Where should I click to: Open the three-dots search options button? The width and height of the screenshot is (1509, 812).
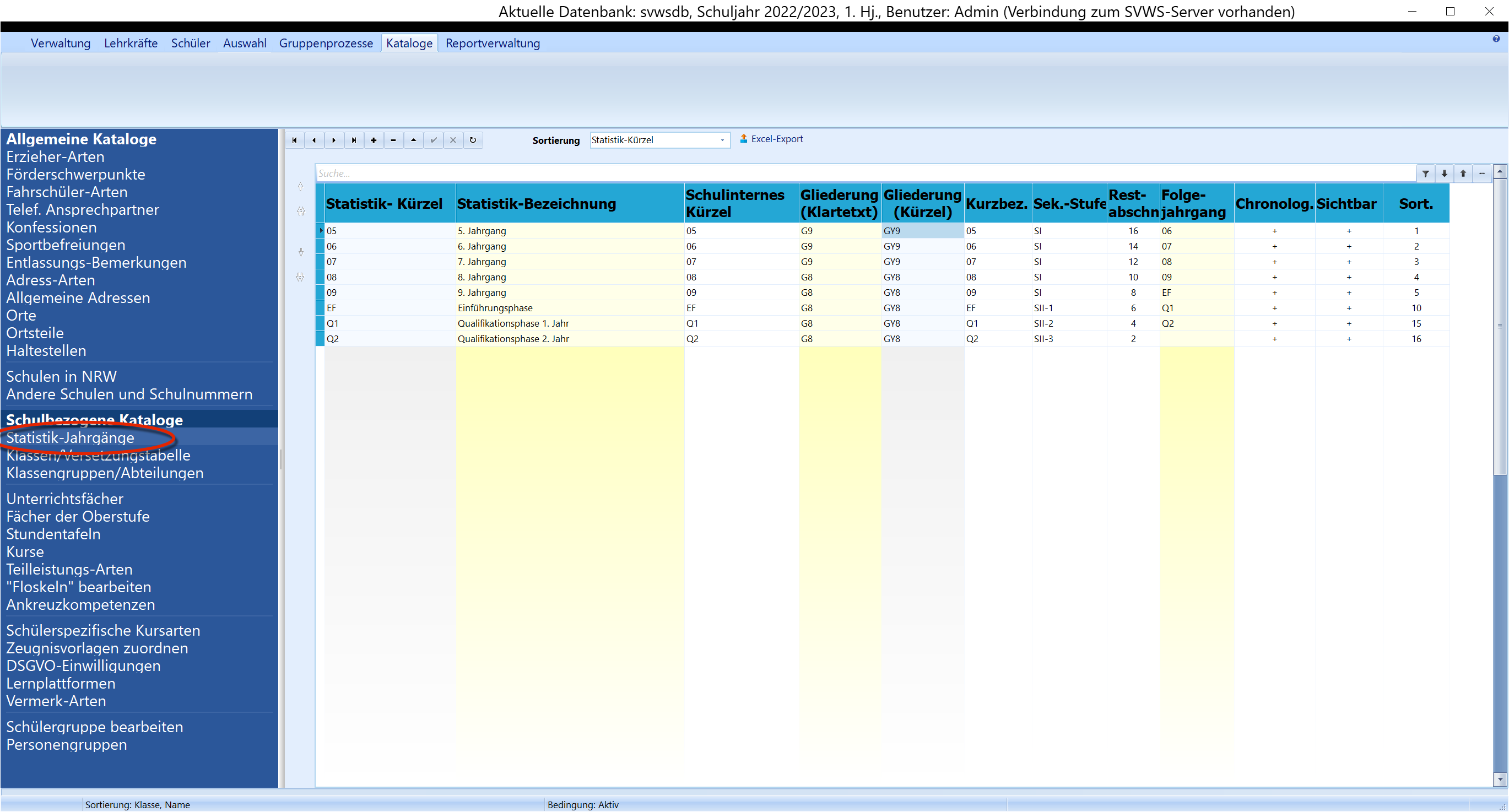1482,174
